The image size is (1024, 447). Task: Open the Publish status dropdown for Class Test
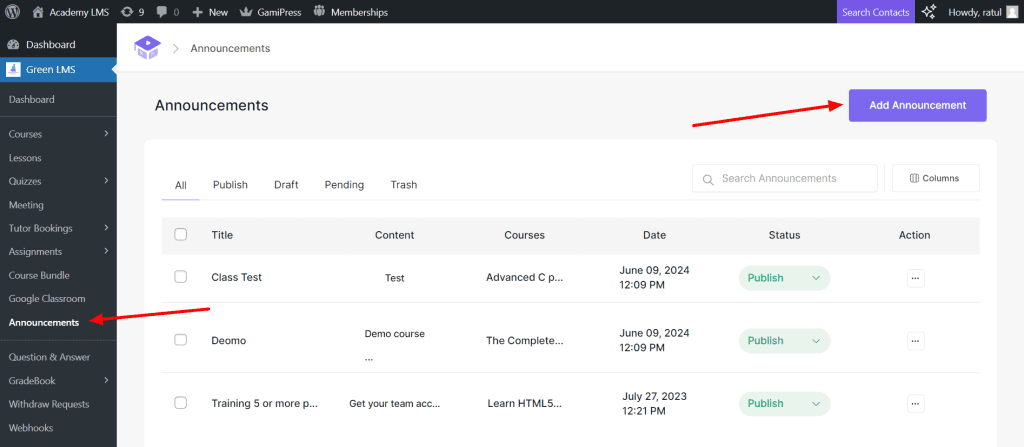784,278
